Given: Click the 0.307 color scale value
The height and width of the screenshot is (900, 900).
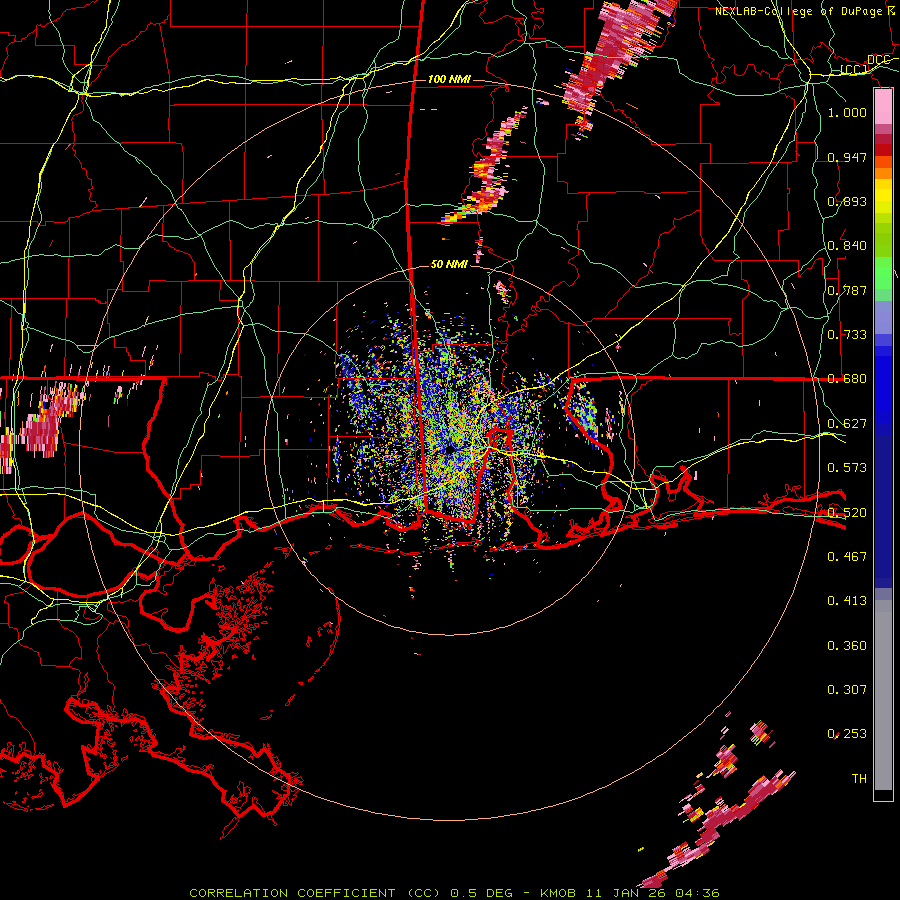Looking at the screenshot, I should tap(847, 690).
